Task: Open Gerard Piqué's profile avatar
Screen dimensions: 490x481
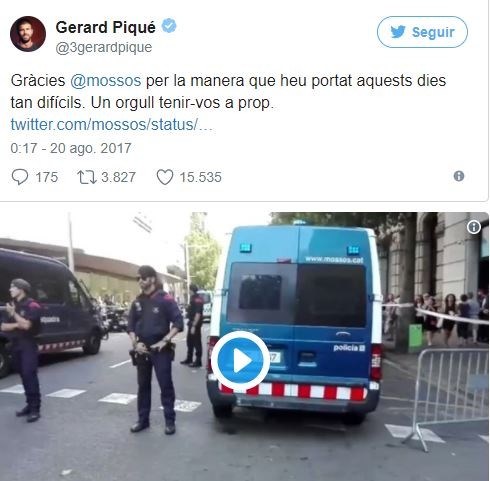Action: [28, 34]
